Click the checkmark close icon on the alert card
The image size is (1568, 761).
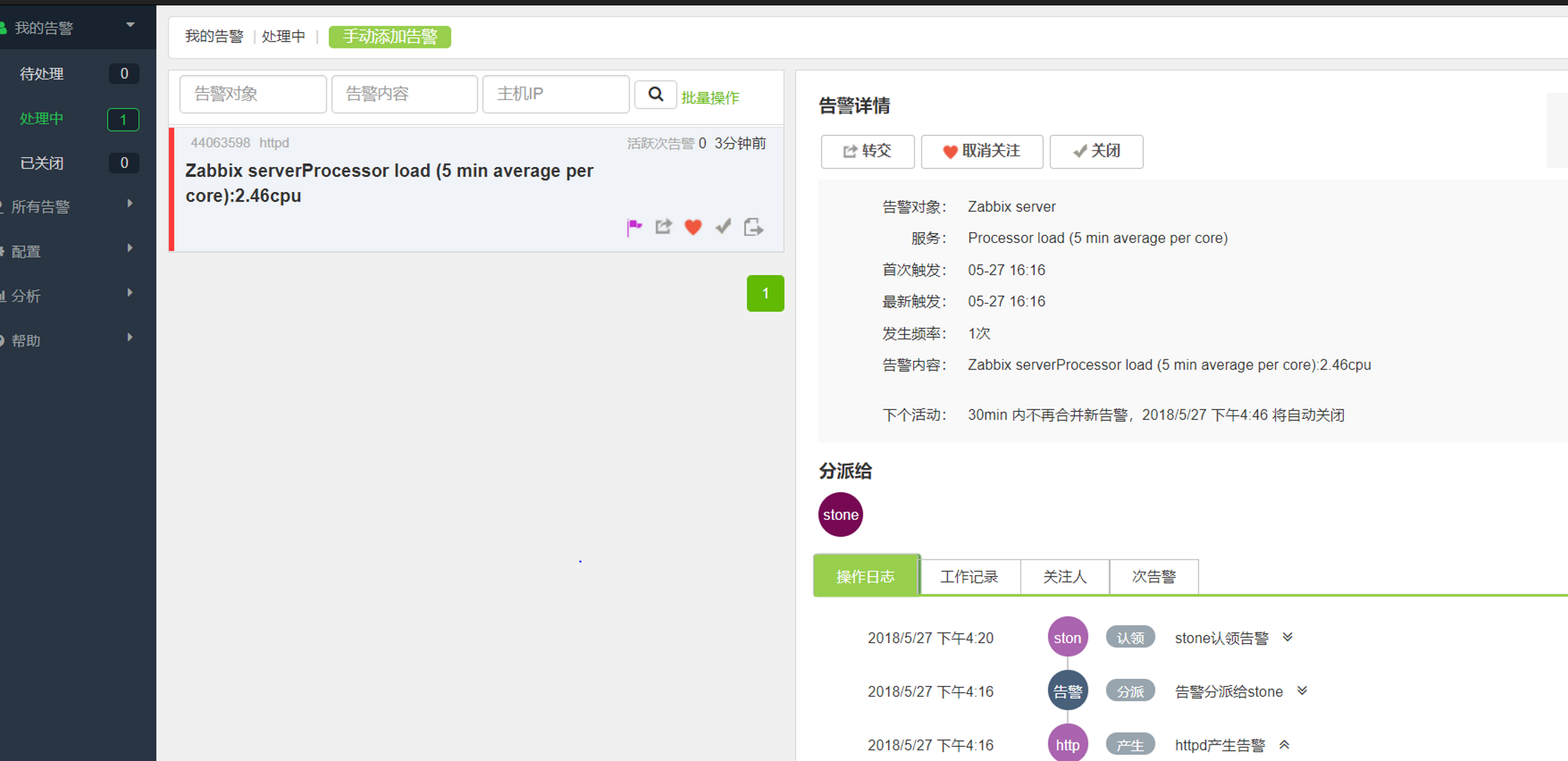point(723,227)
